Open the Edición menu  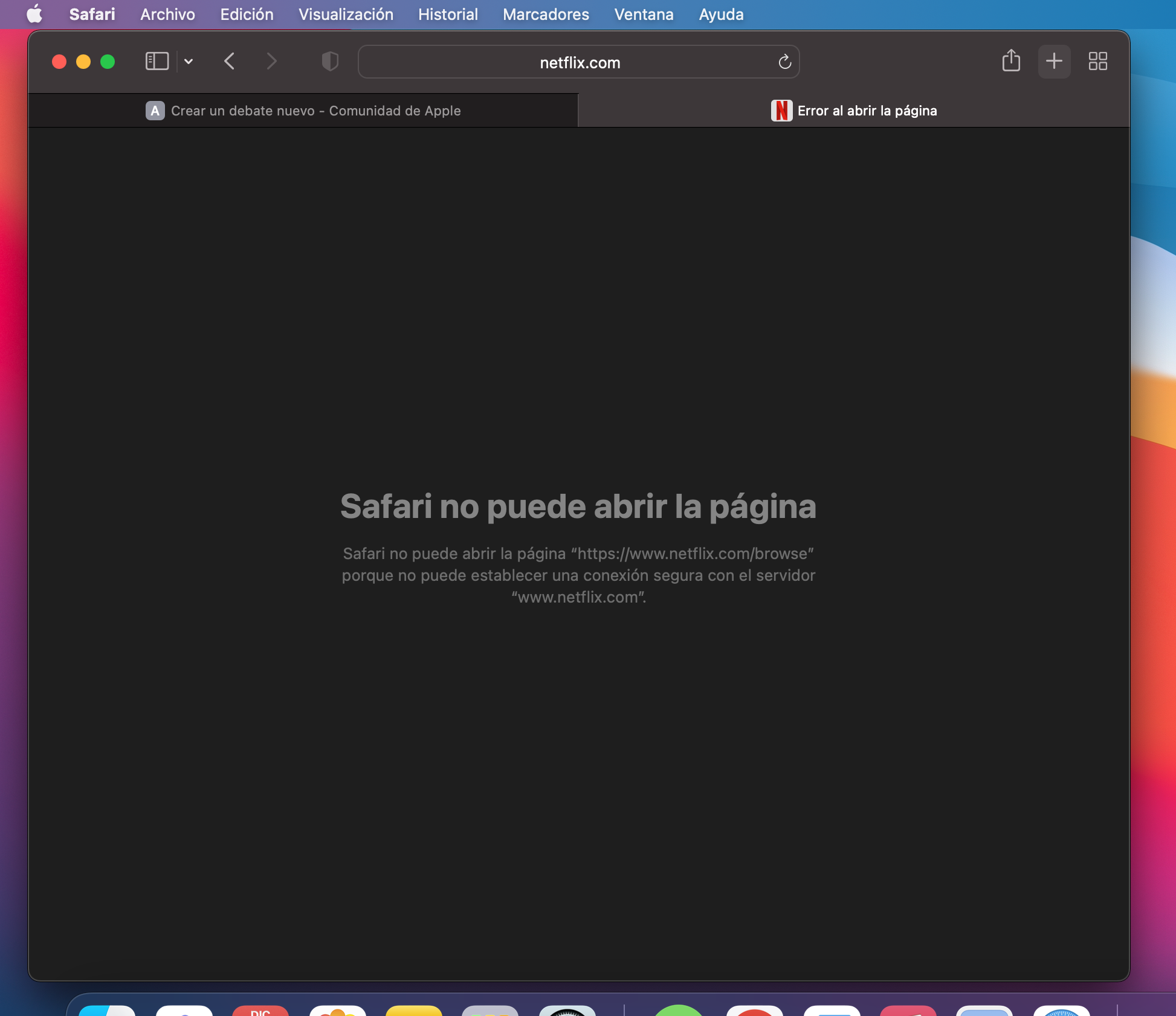pyautogui.click(x=247, y=14)
